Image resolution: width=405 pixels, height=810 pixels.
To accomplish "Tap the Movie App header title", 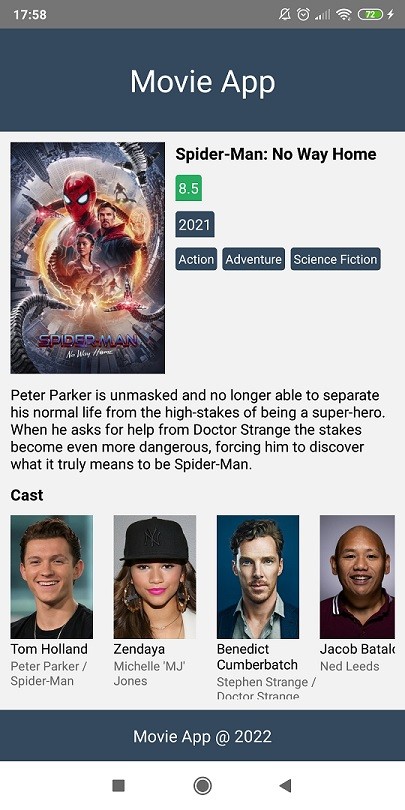I will coord(202,82).
